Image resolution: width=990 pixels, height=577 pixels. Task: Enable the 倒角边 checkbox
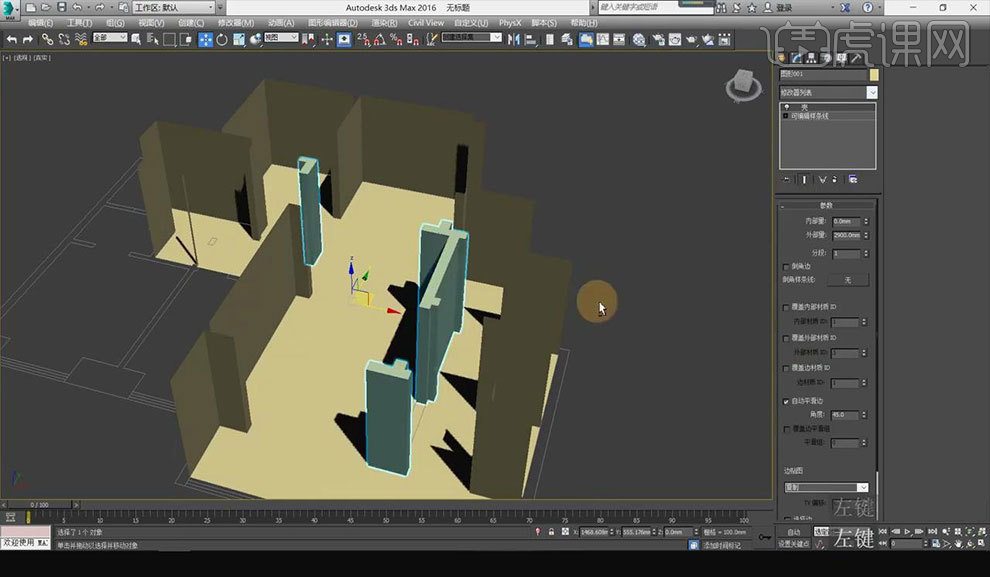tap(786, 267)
